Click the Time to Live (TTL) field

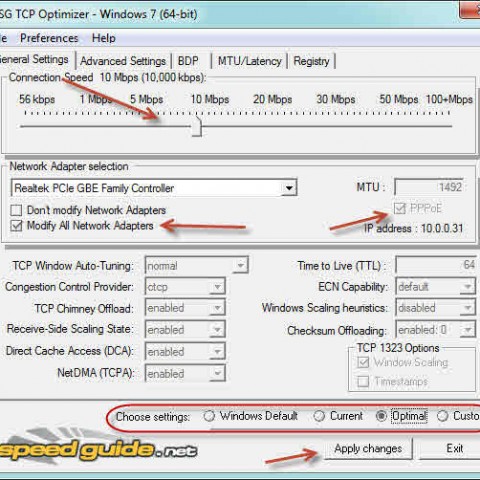point(436,265)
